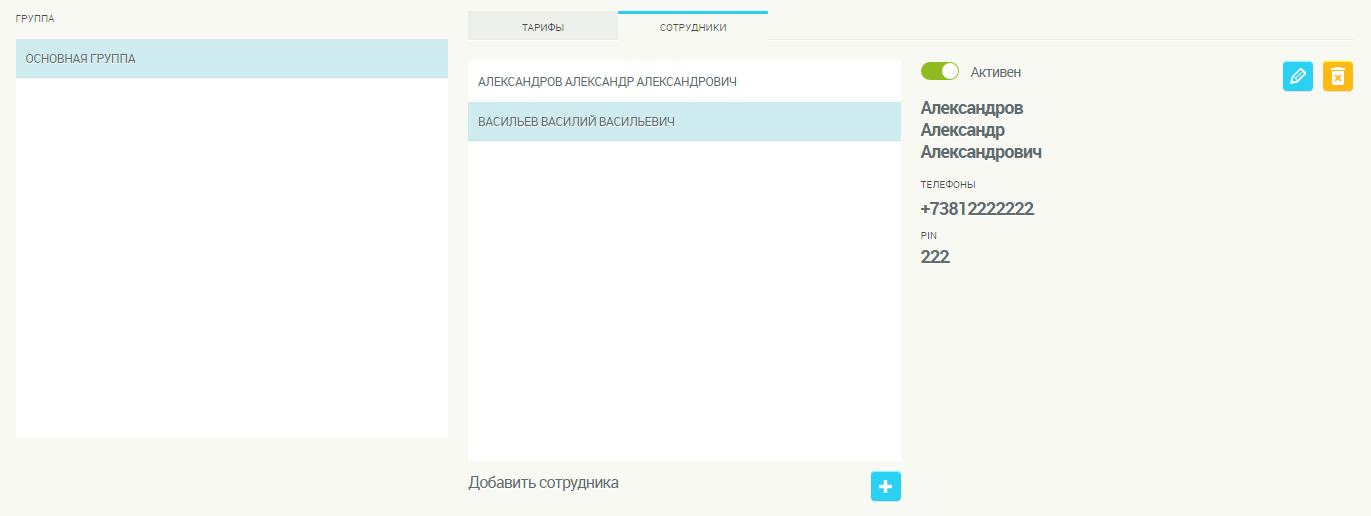Screen dimensions: 1371x516
Task: Click the PIN field label
Action: 928,235
